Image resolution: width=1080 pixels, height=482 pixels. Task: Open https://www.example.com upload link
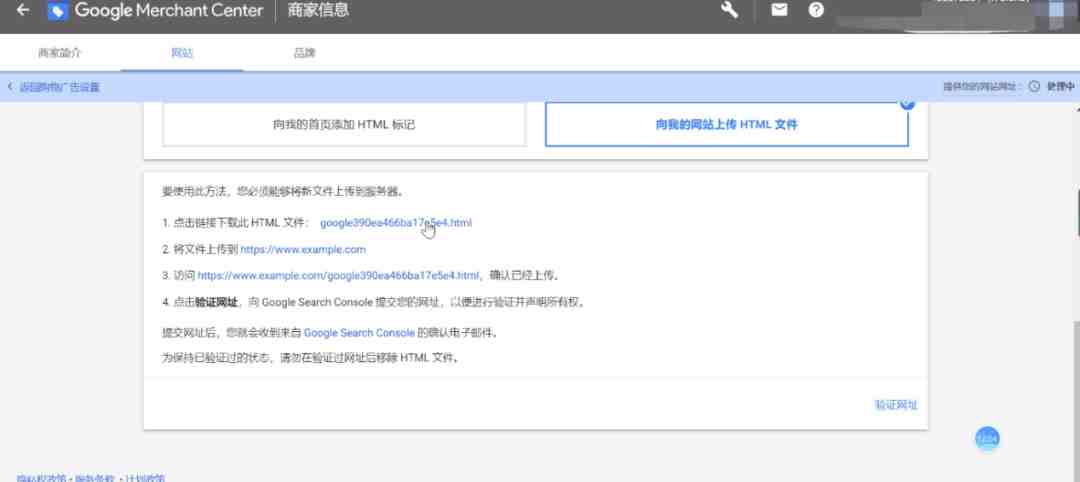303,249
